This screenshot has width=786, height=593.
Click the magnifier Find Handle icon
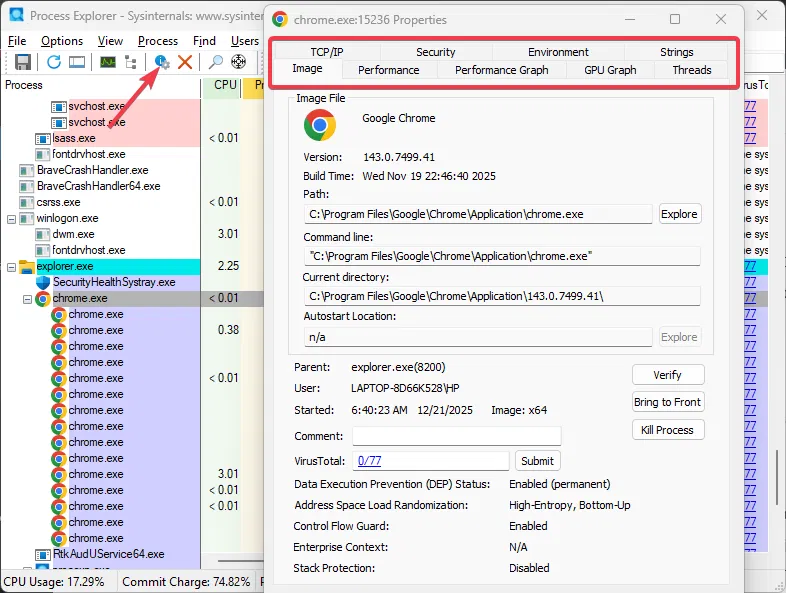(215, 62)
